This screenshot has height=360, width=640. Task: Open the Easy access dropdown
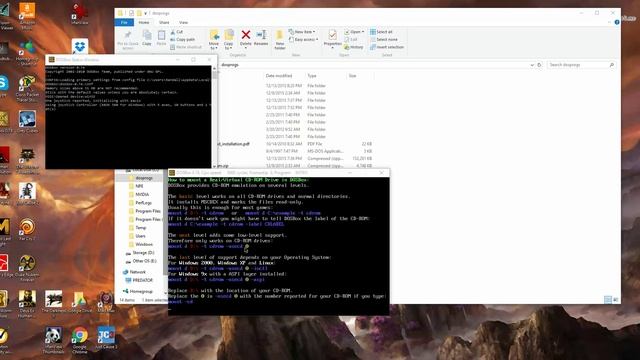[303, 40]
